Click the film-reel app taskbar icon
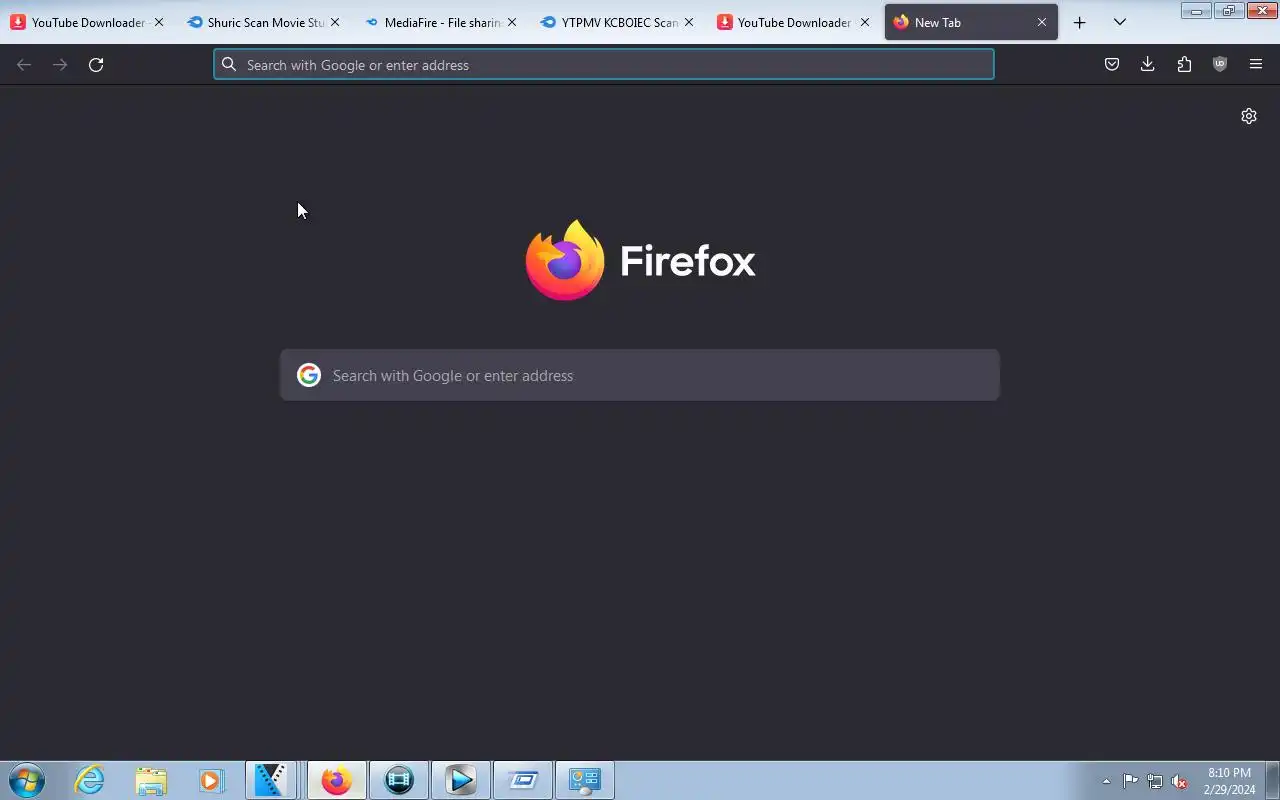This screenshot has width=1280, height=800. 398,780
